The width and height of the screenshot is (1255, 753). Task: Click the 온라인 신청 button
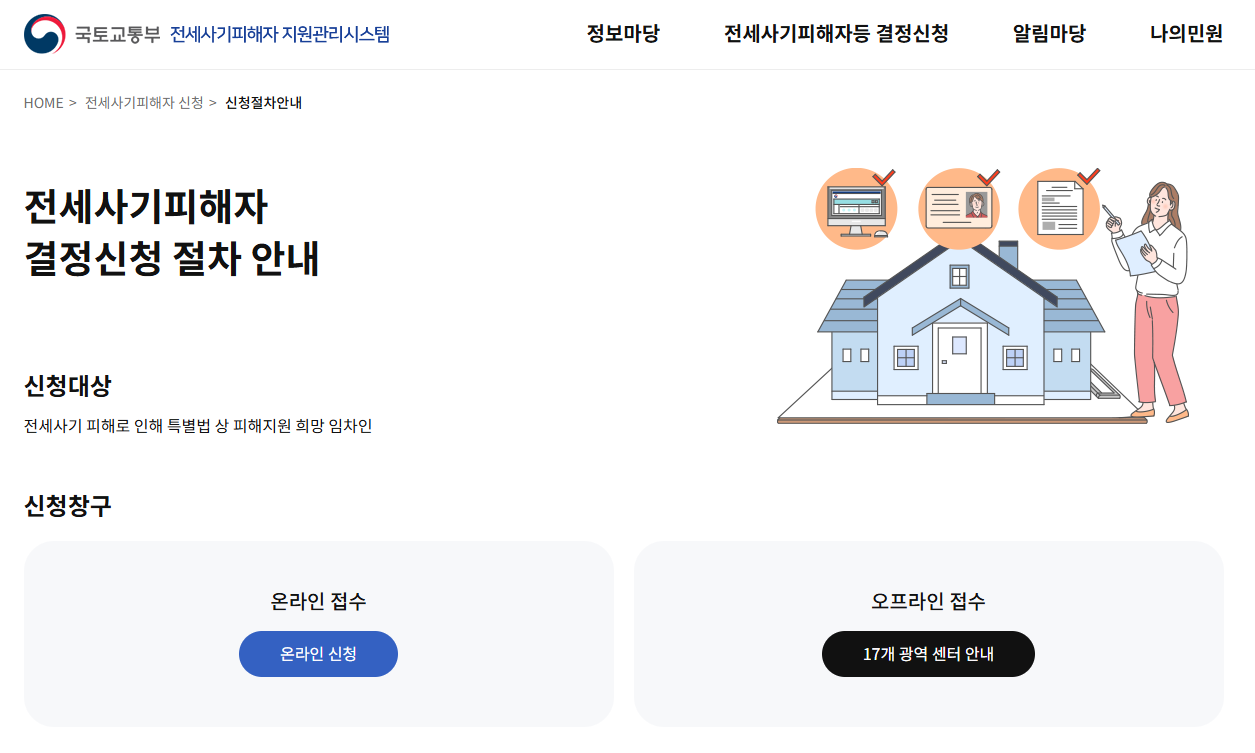pos(317,653)
